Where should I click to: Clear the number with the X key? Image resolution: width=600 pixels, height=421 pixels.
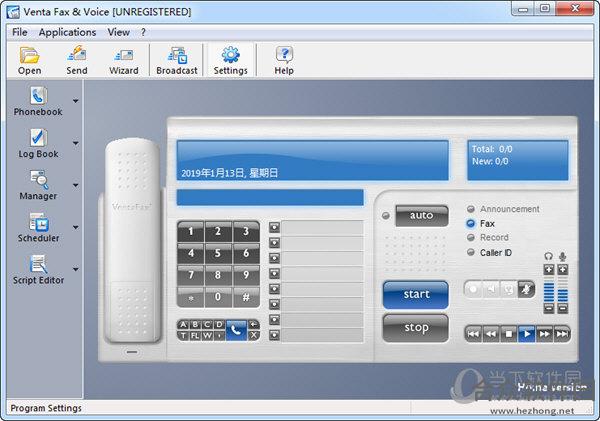pos(254,335)
